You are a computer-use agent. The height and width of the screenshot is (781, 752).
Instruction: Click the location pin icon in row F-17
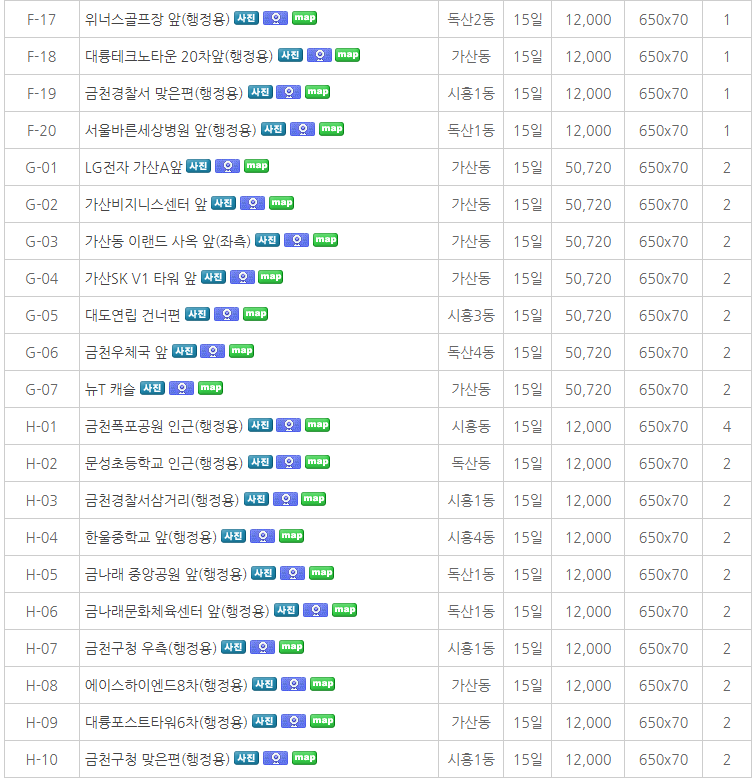click(275, 18)
